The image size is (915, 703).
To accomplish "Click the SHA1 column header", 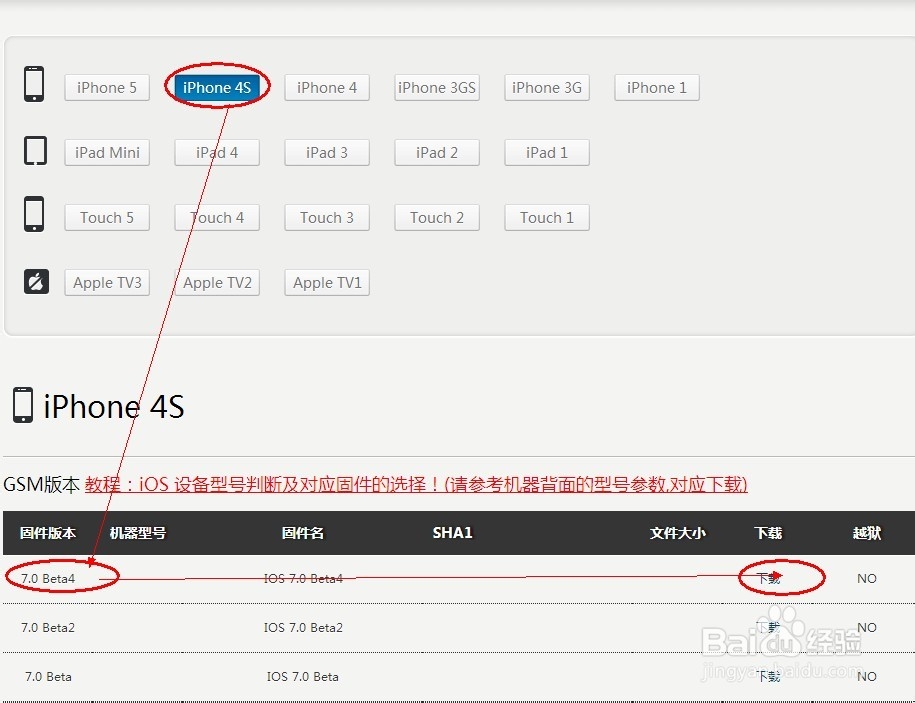I will [x=452, y=533].
